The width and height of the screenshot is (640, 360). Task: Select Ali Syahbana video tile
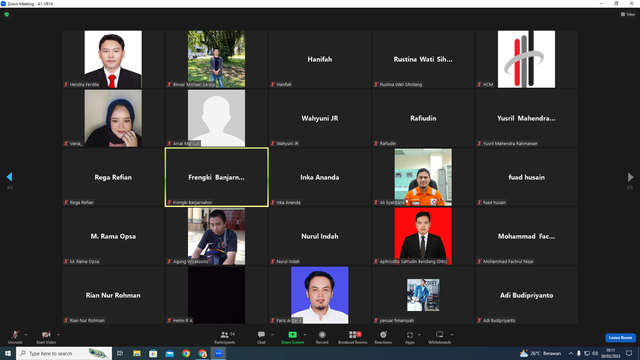point(423,177)
